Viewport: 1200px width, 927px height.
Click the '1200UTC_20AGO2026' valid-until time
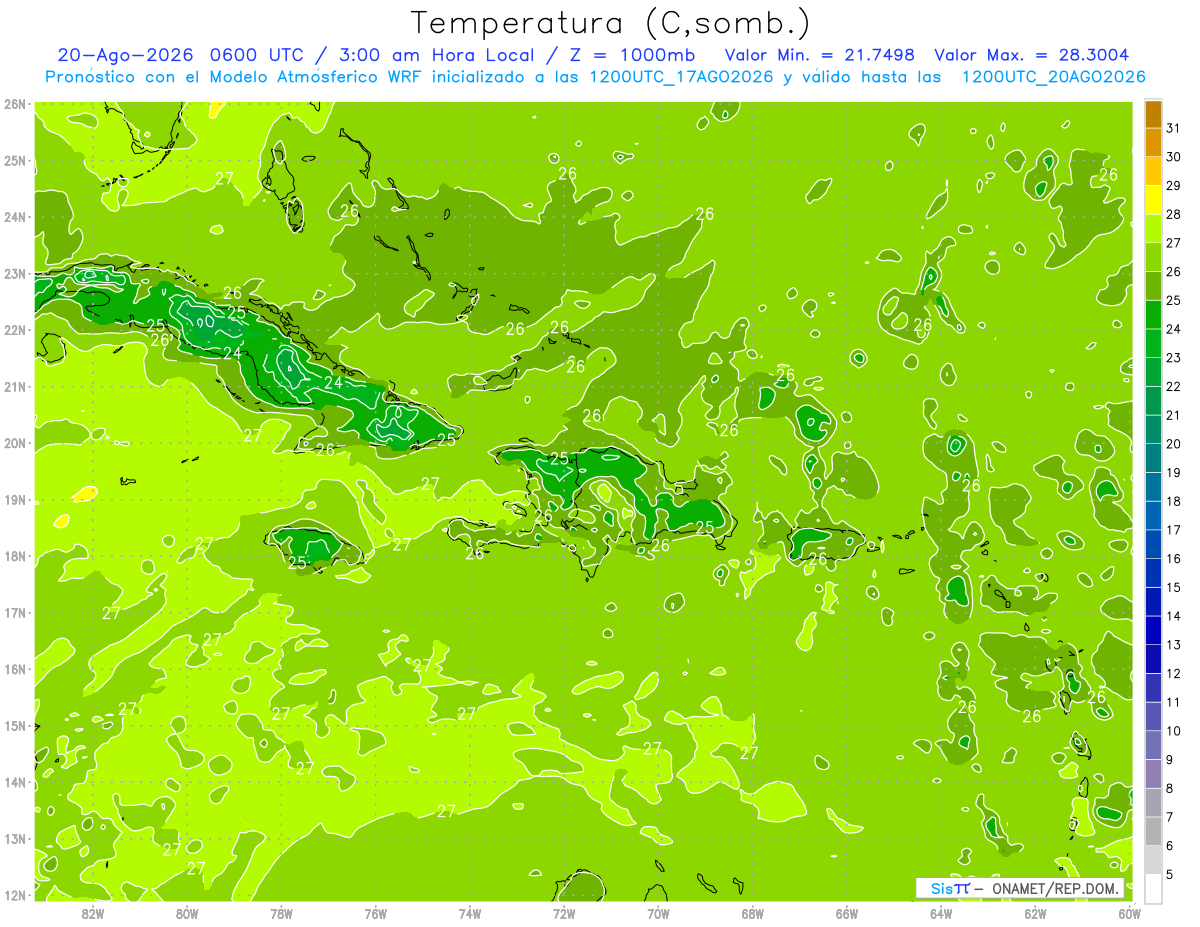1053,77
